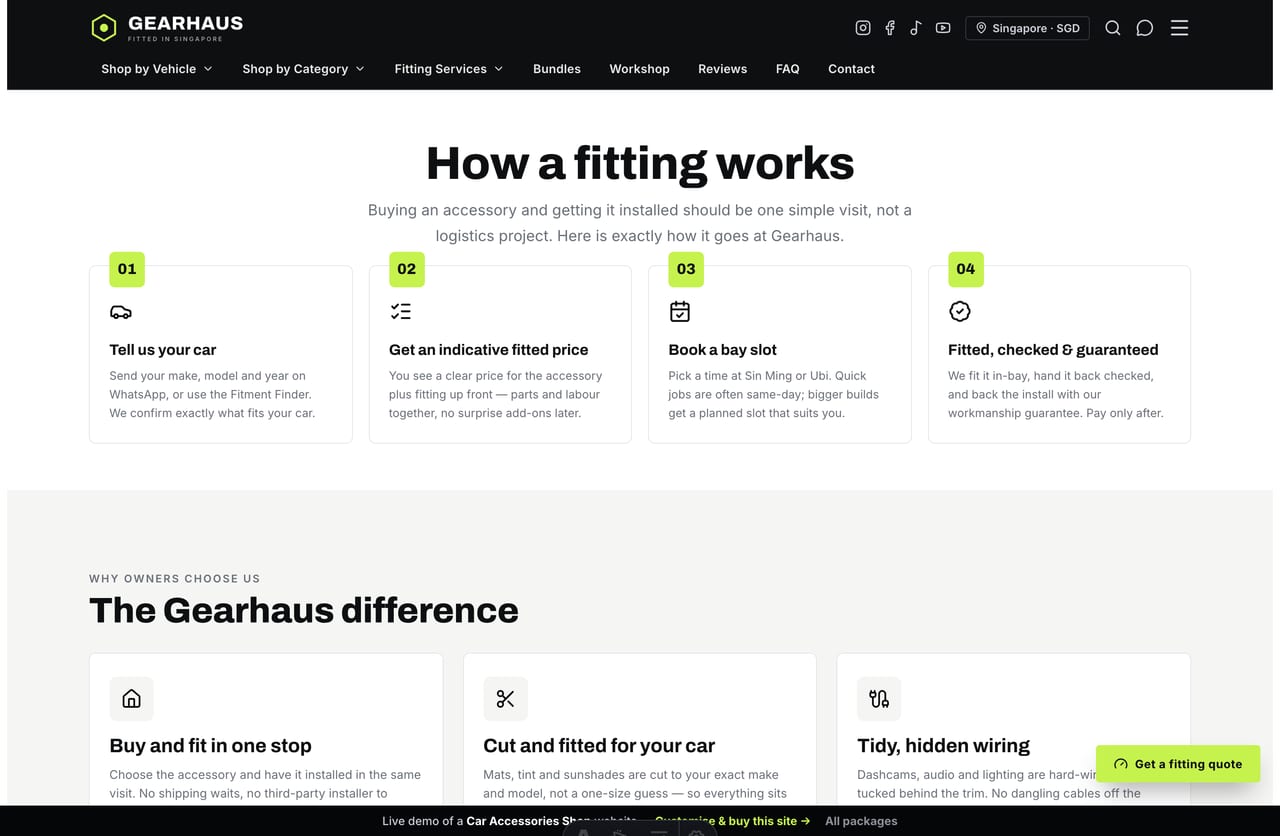Click the GEARHAUS brand name link
Viewport: 1280px width, 836px height.
coord(185,23)
